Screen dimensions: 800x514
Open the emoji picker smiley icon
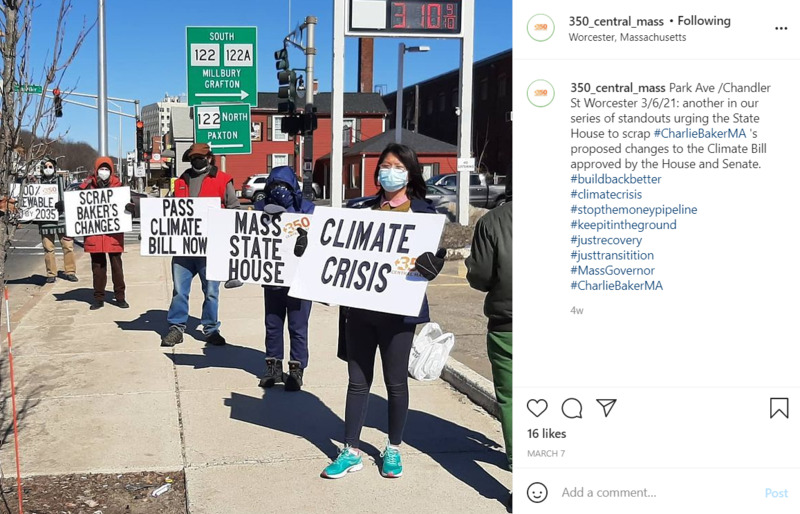point(537,493)
